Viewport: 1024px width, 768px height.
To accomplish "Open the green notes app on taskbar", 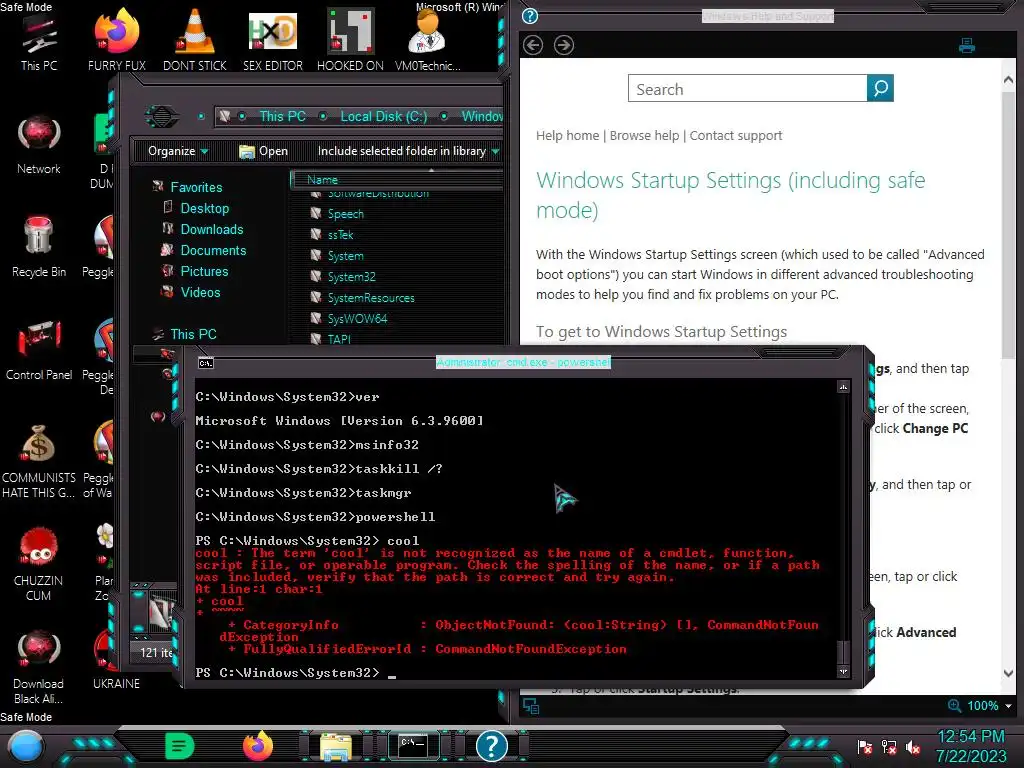I will [x=180, y=746].
